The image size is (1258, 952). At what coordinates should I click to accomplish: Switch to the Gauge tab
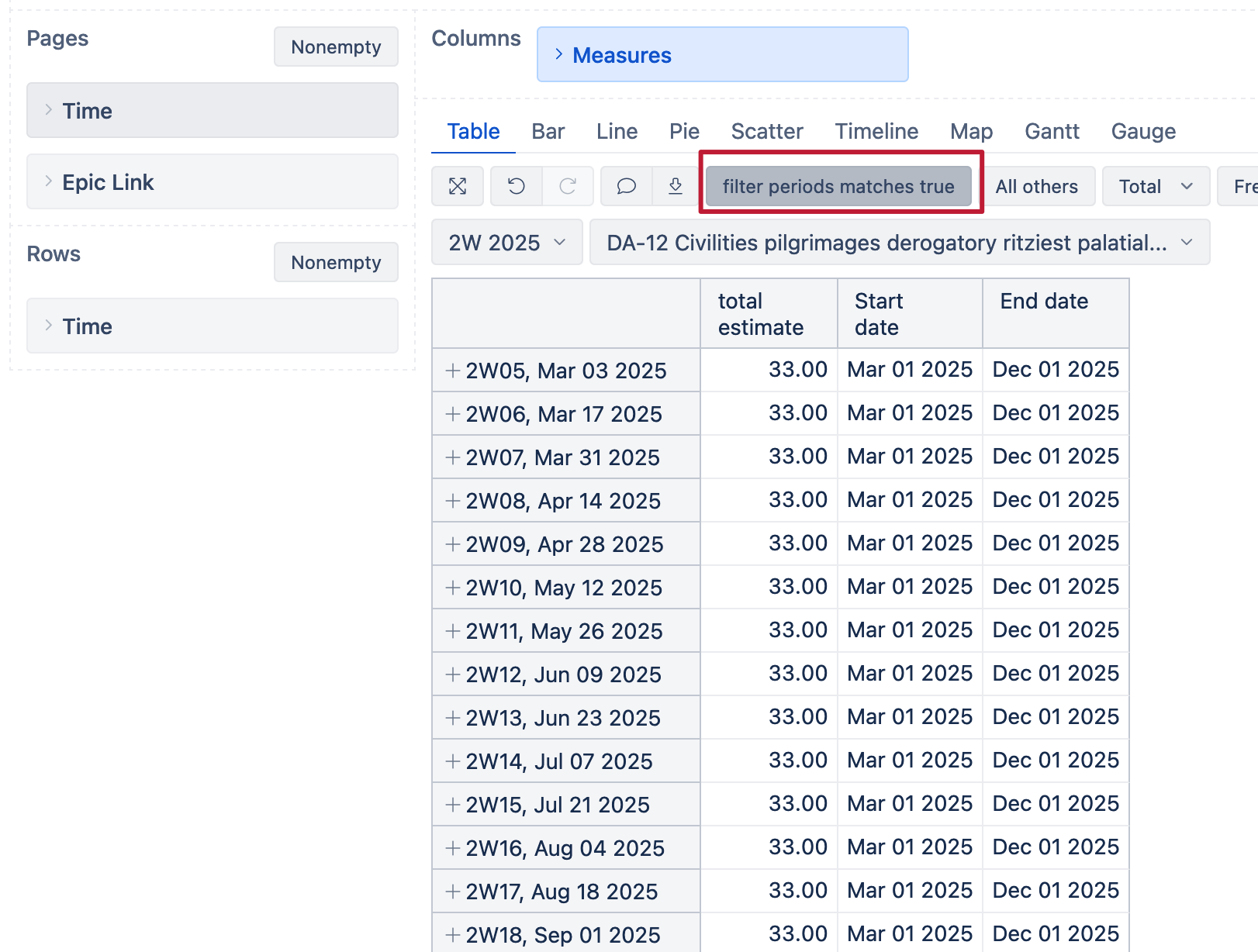click(1143, 131)
